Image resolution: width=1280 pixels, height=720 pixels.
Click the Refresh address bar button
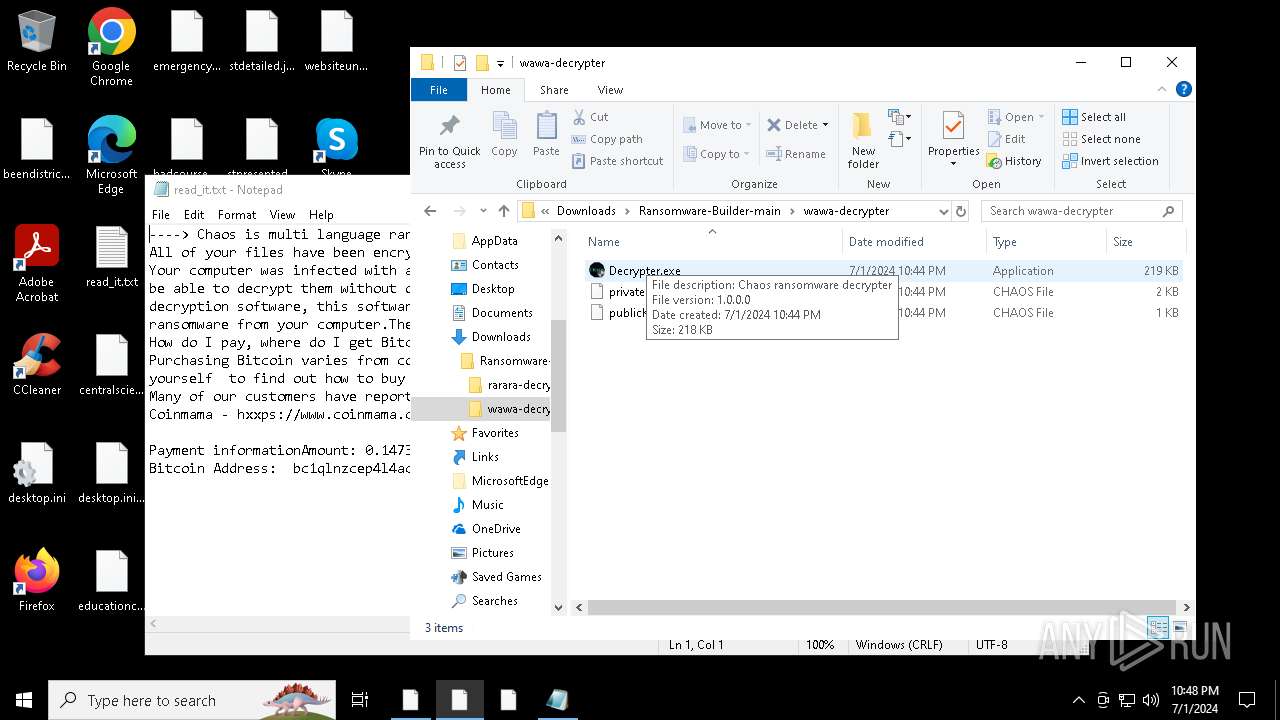coord(961,211)
